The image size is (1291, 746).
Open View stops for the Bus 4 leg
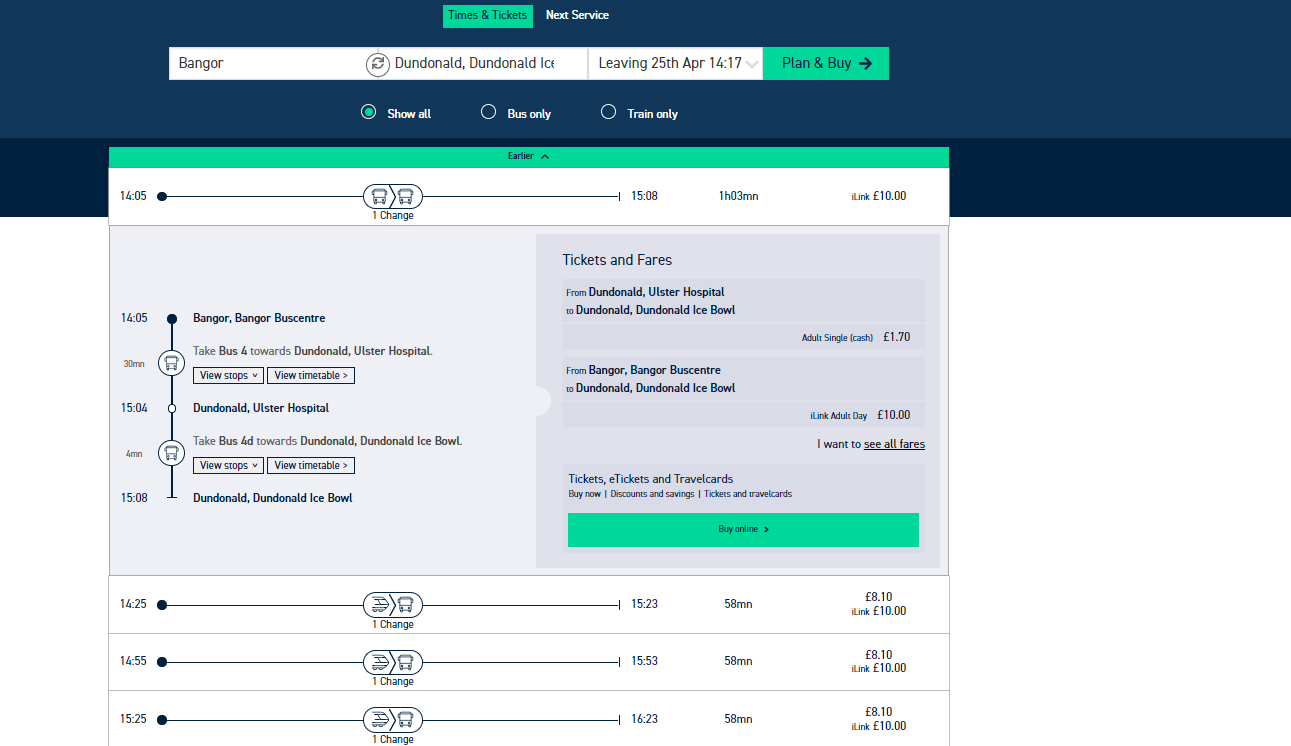(228, 375)
